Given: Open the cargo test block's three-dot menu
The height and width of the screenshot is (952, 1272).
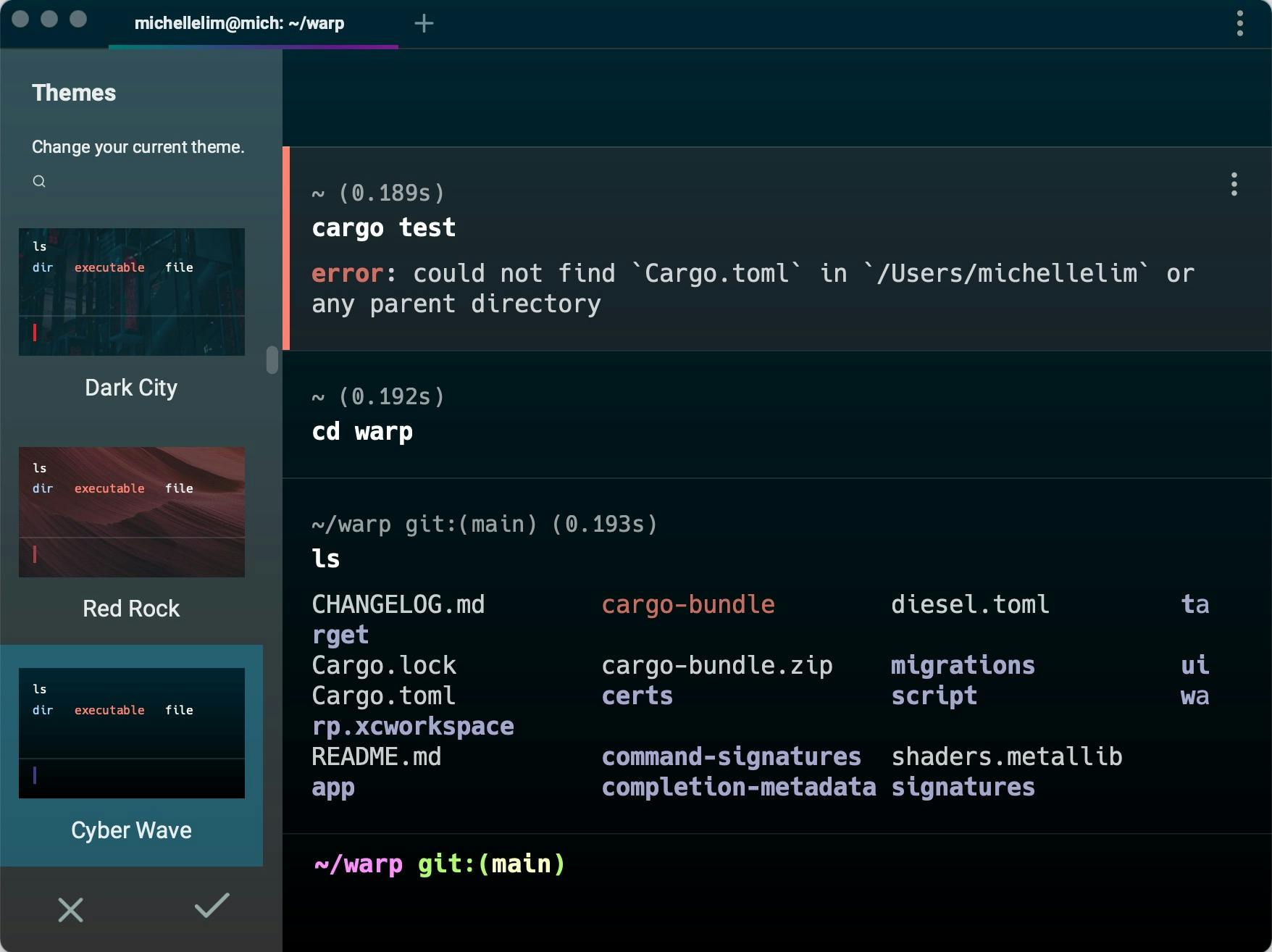Looking at the screenshot, I should pyautogui.click(x=1234, y=184).
